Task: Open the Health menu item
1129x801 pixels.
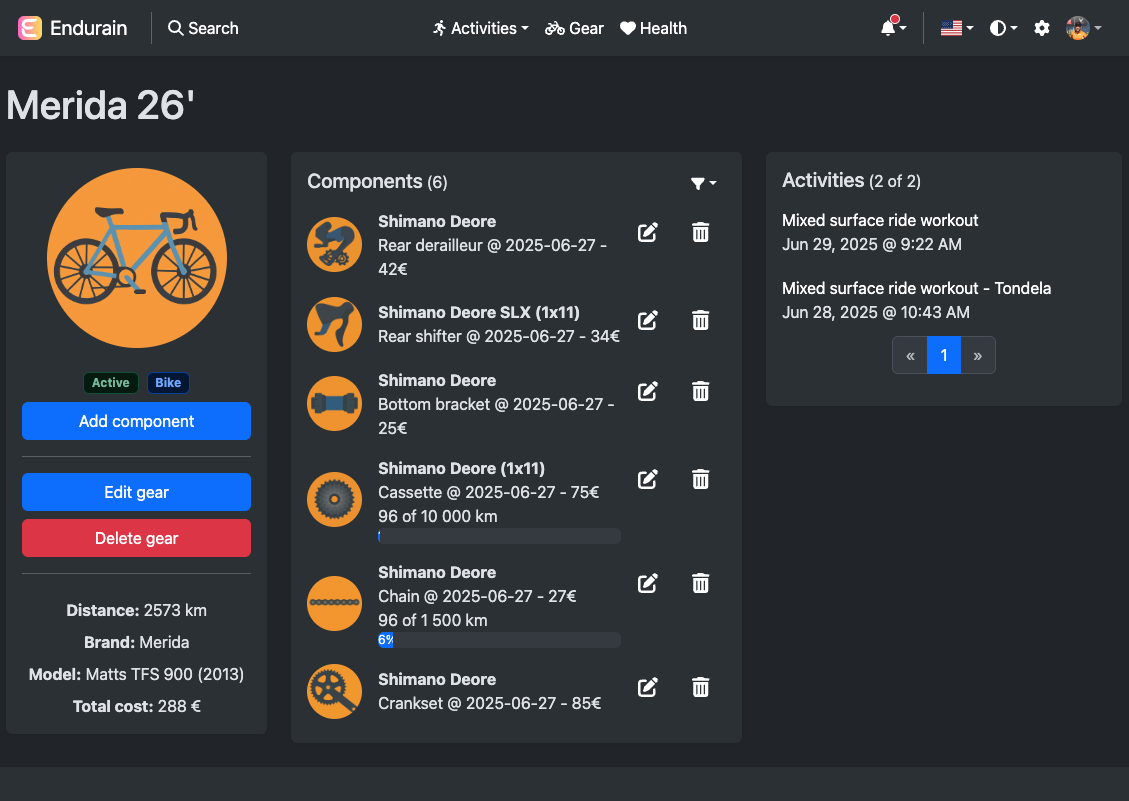Action: point(653,28)
